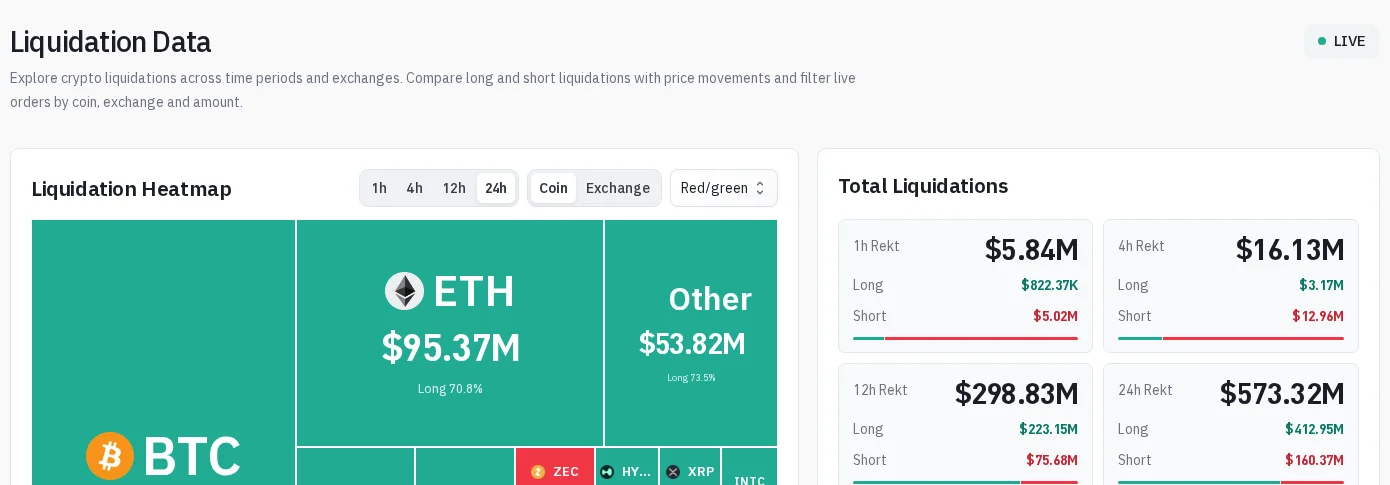The width and height of the screenshot is (1390, 485).
Task: Click the 24h Rekt $573.32M total
Action: coord(1282,394)
